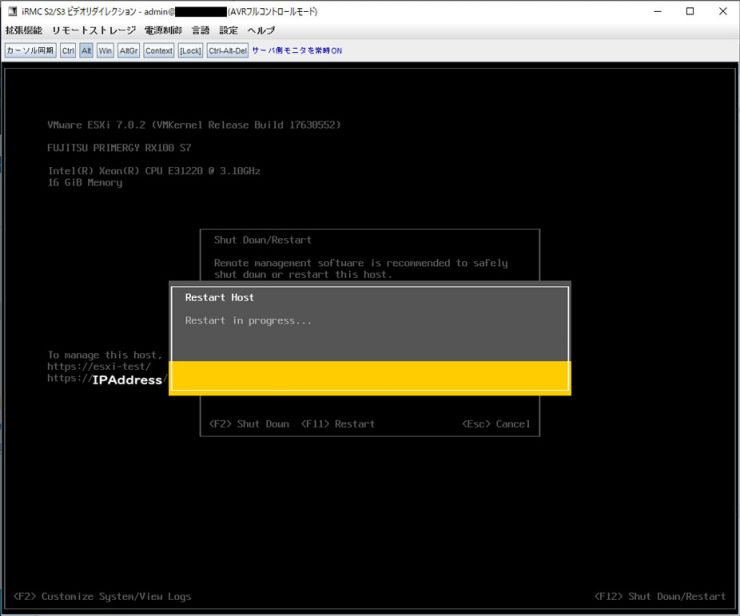Click the https://IPAddress URL text
Image resolution: width=740 pixels, height=616 pixels.
click(x=107, y=379)
